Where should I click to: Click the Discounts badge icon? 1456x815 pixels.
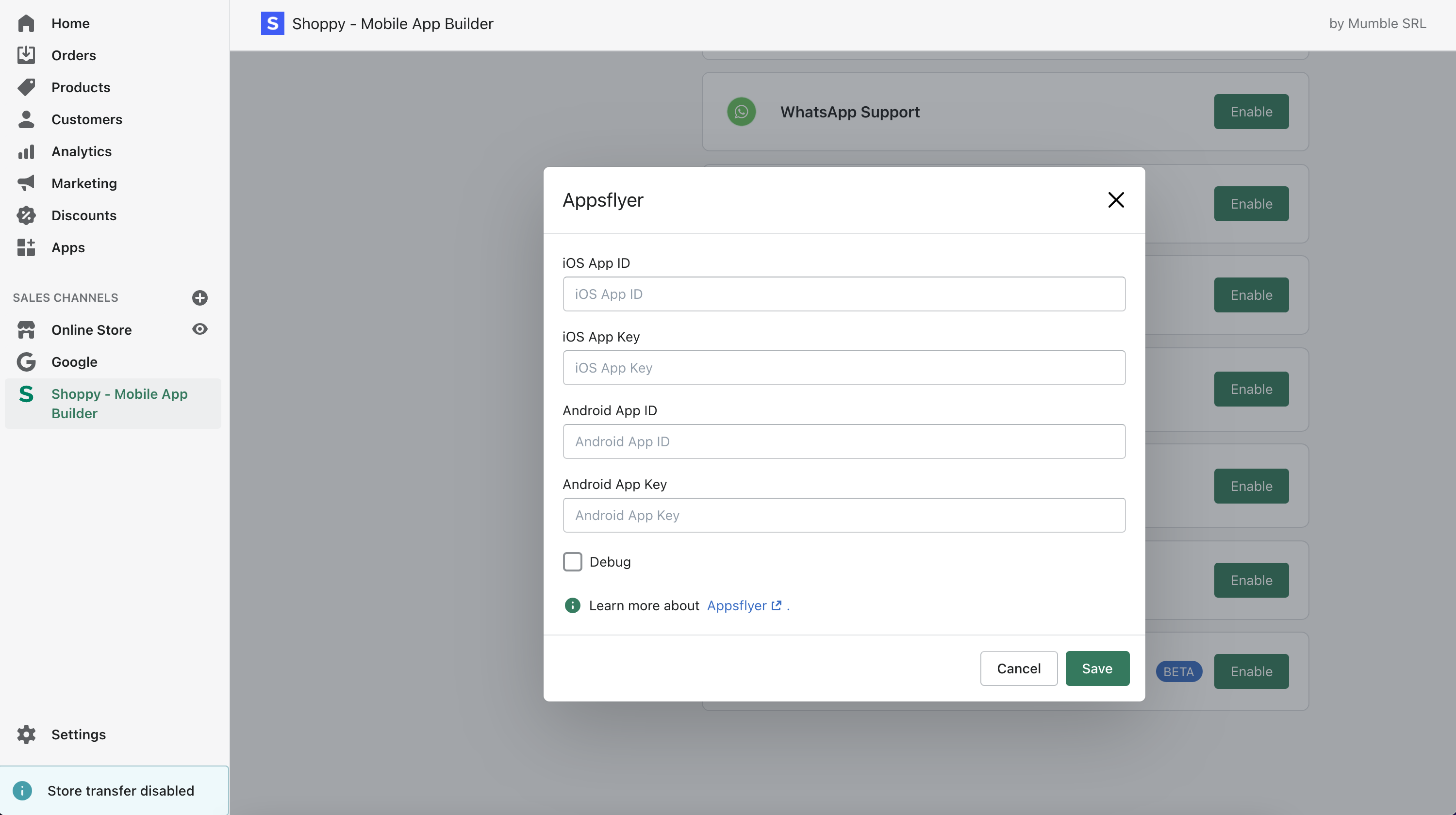26,215
